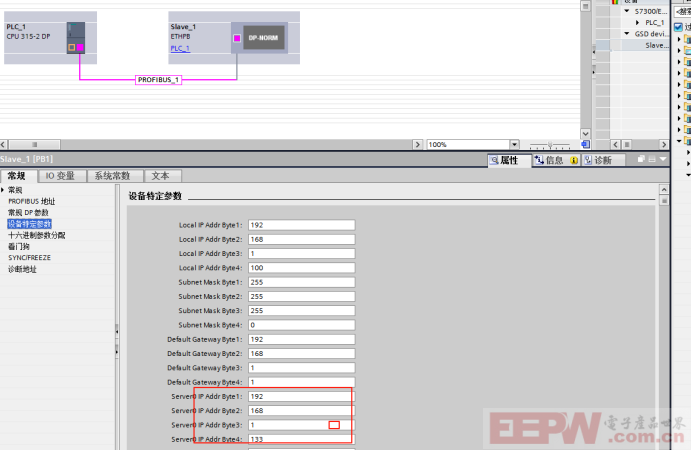Select 看门狗 in the navigation tree
The image size is (691, 450).
pos(19,246)
